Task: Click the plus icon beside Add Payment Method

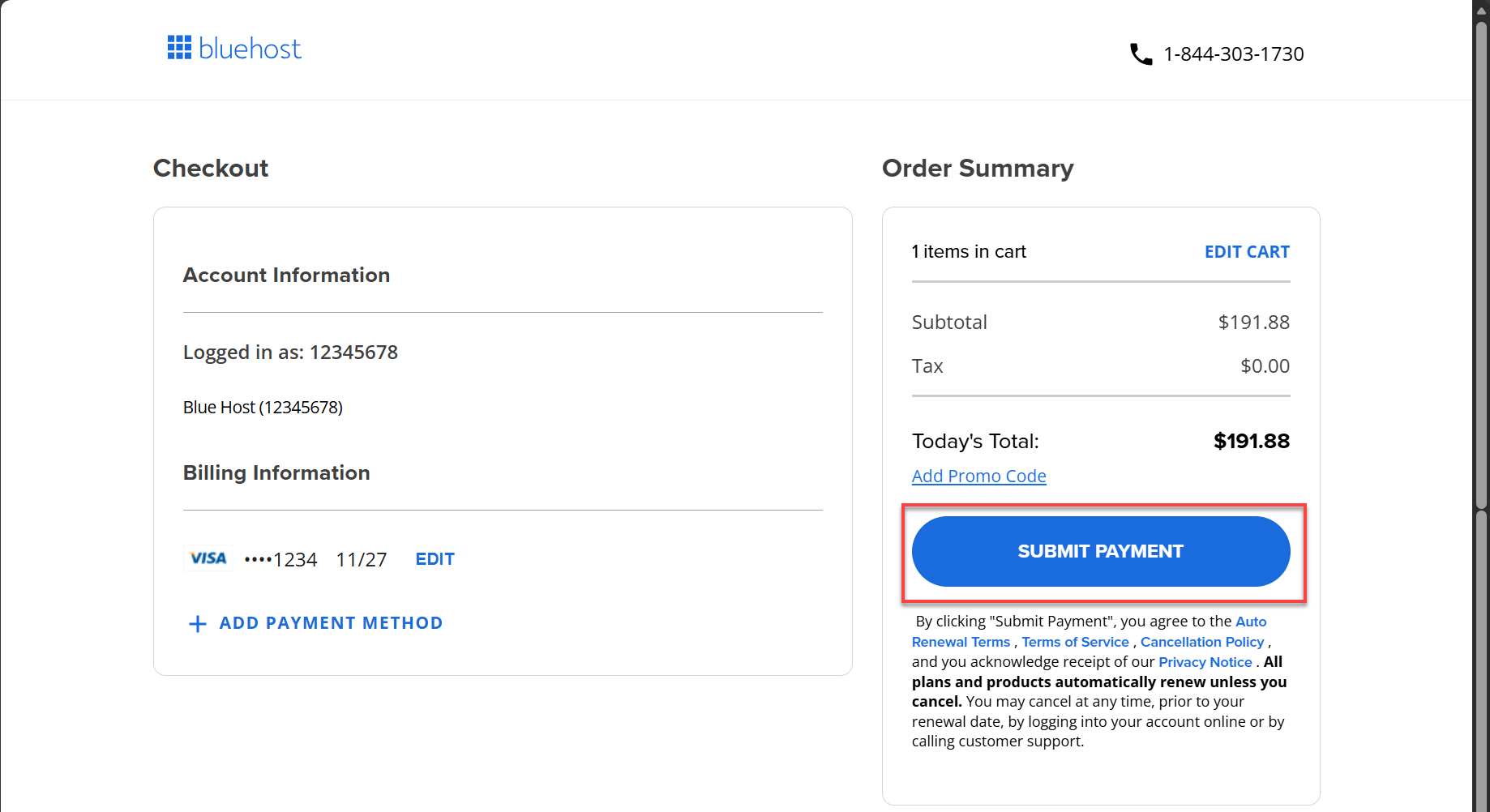Action: [197, 623]
